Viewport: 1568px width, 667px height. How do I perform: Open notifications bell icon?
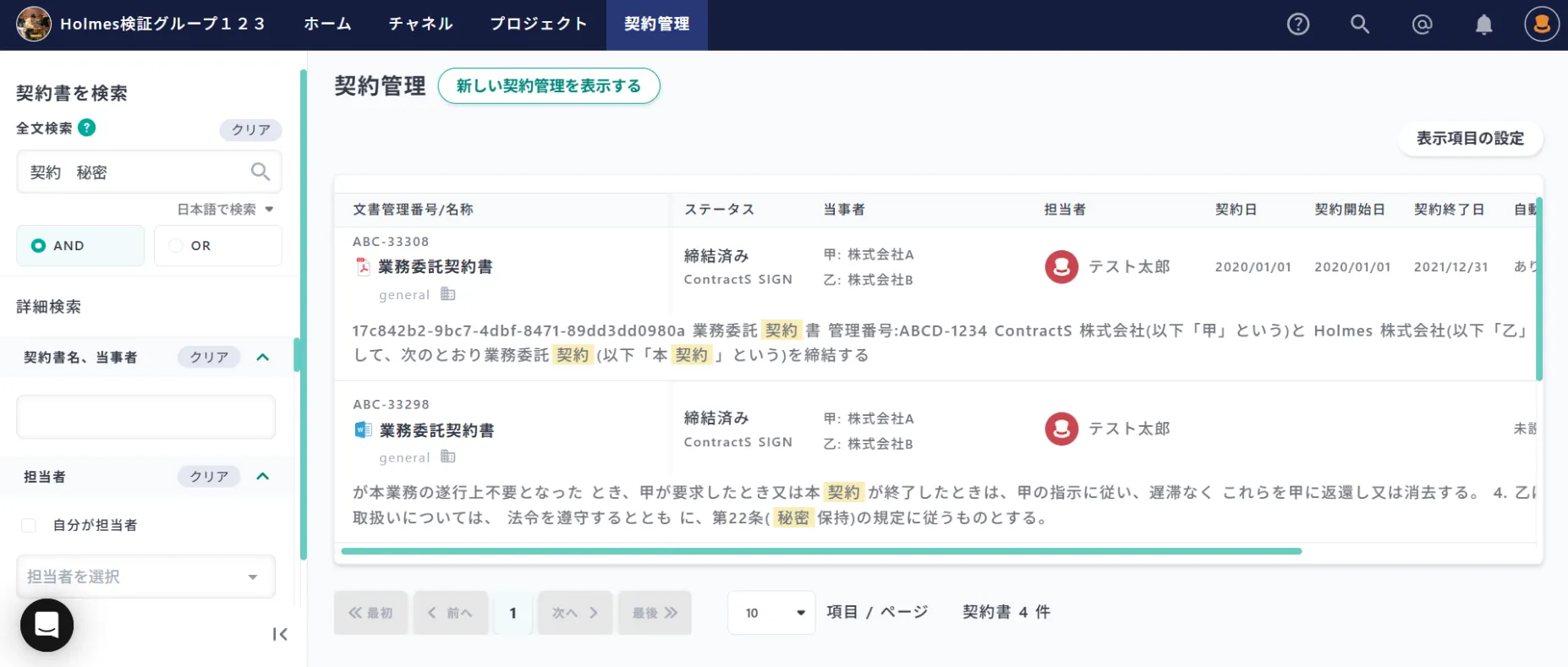tap(1483, 25)
